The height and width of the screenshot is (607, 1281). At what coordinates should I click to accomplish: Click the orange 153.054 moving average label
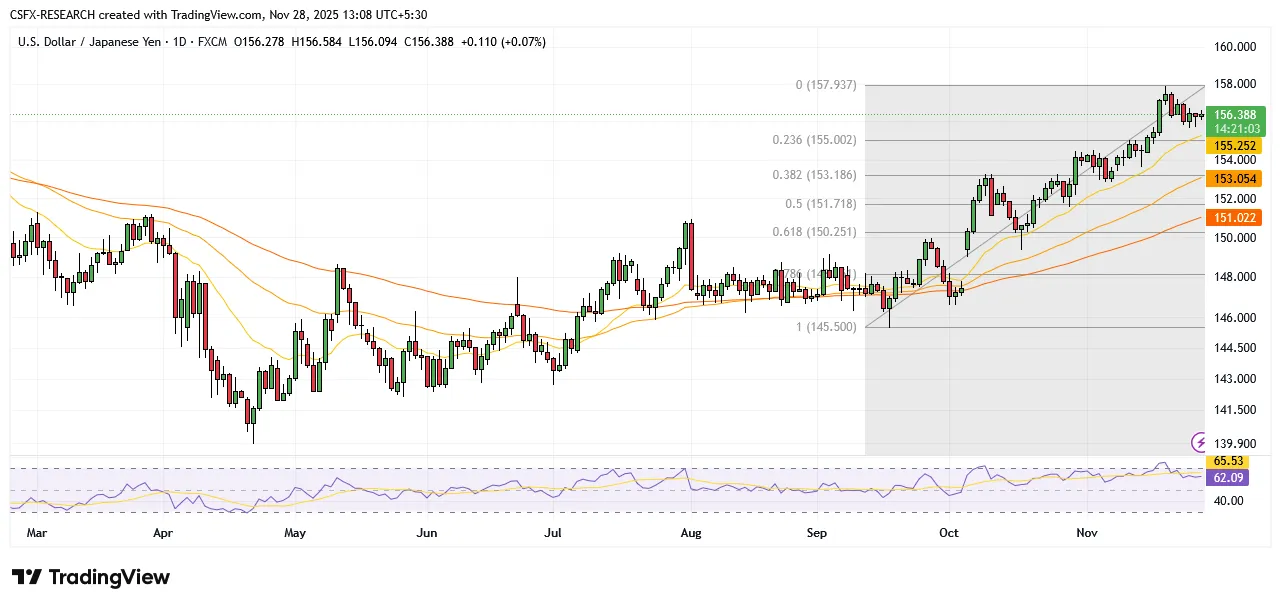click(x=1236, y=178)
